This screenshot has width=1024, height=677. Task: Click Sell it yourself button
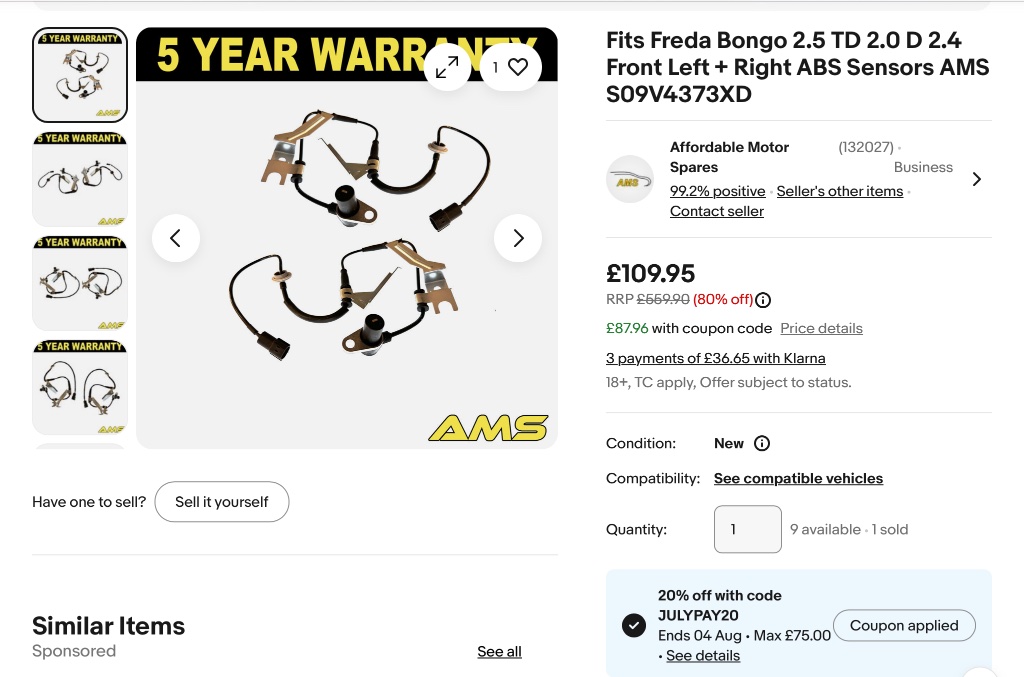(x=221, y=502)
